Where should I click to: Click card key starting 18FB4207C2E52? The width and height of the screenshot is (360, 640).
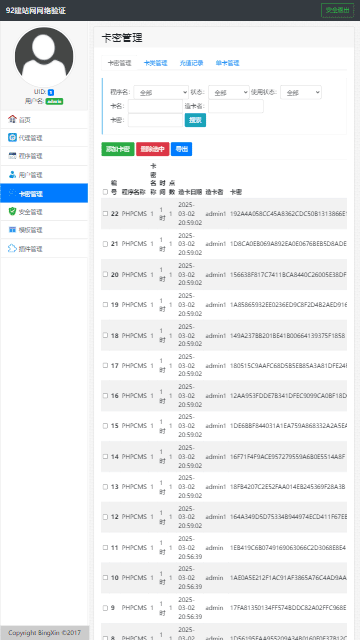288,487
